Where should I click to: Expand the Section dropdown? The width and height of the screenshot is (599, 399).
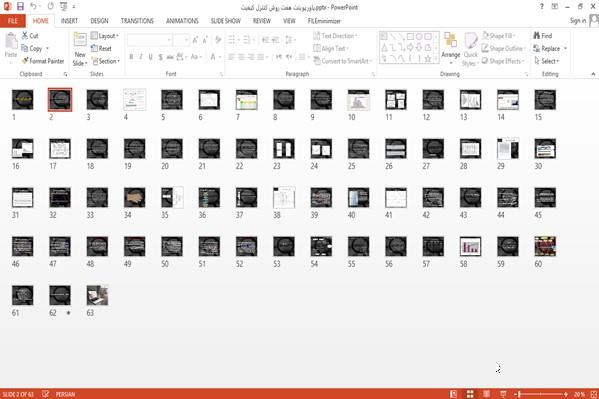[x=106, y=61]
